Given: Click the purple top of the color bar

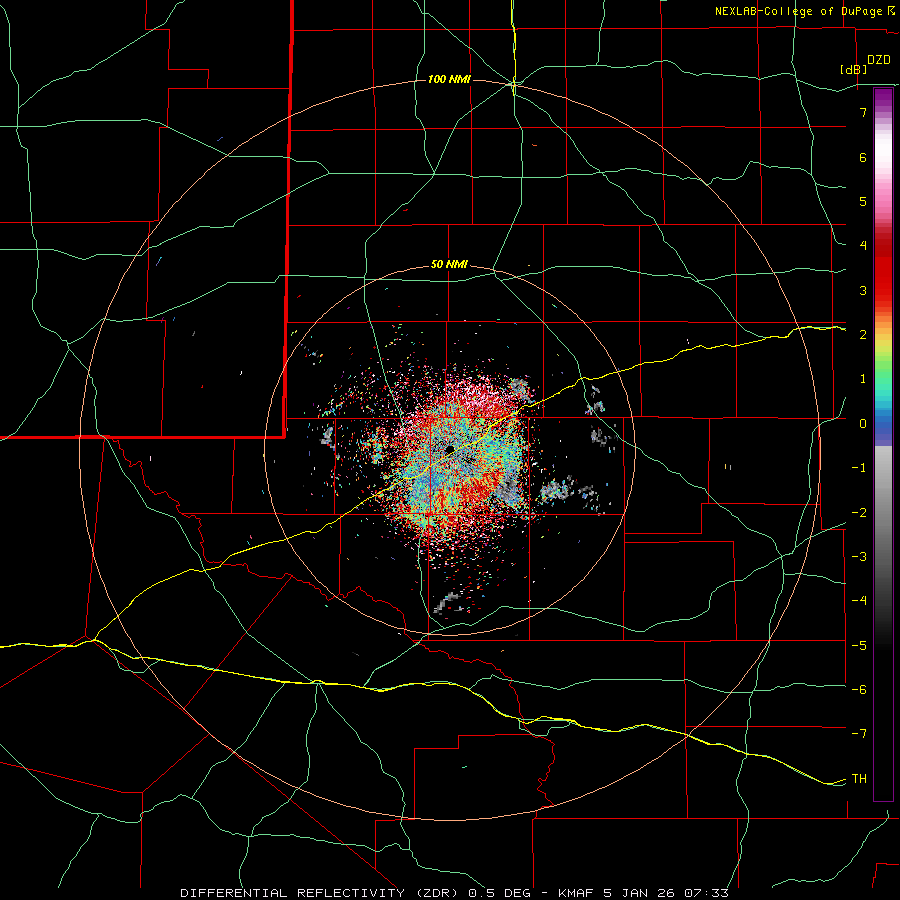Looking at the screenshot, I should click(x=883, y=96).
